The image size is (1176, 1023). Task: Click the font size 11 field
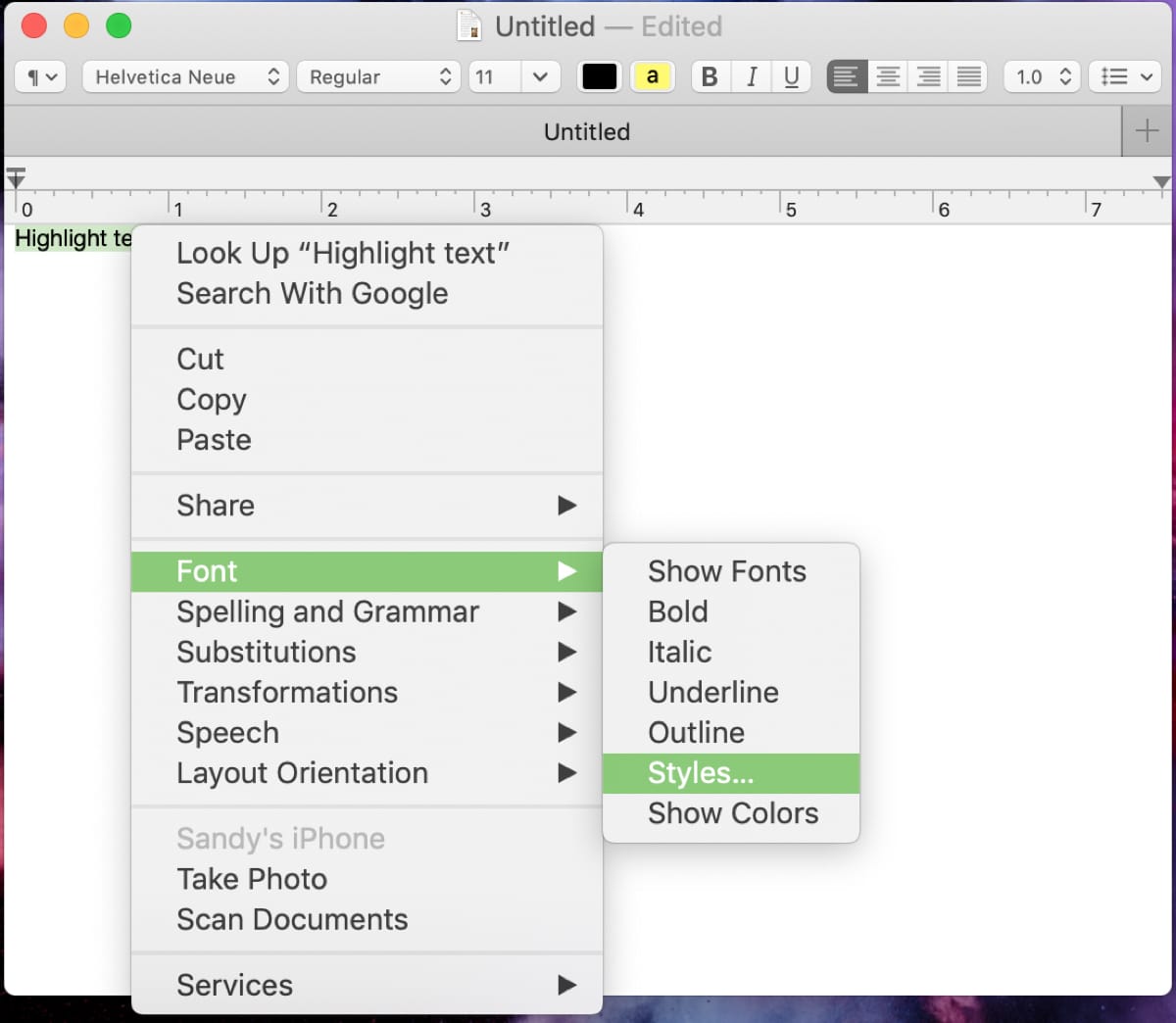click(x=495, y=76)
